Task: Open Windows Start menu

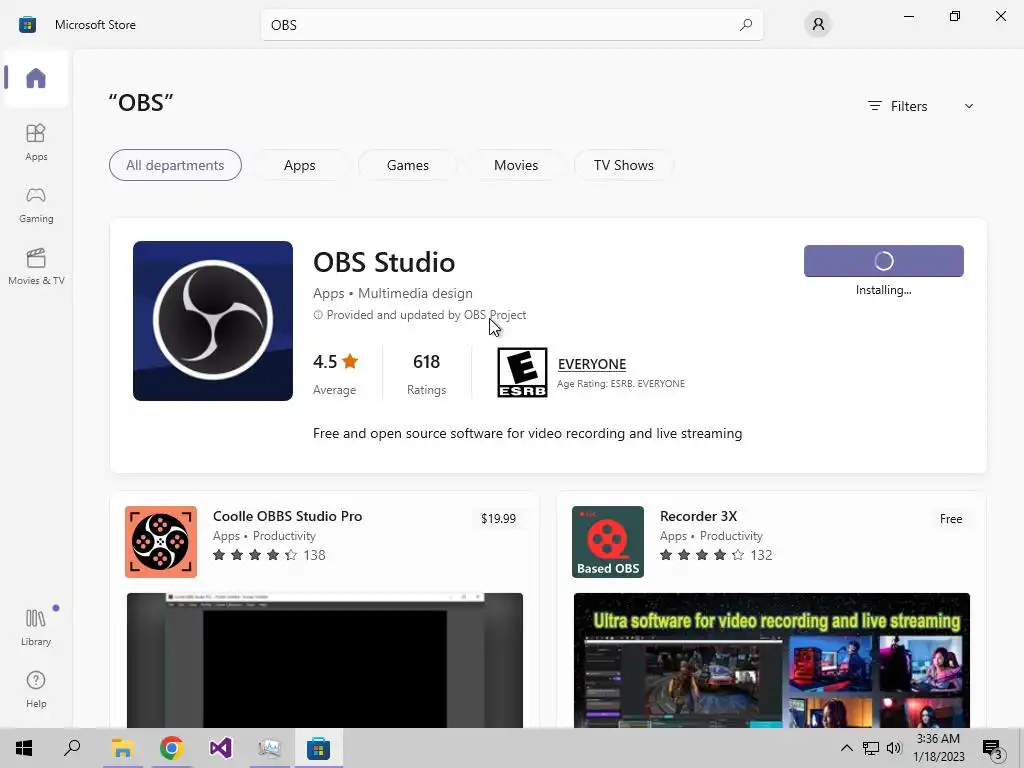Action: [x=24, y=748]
